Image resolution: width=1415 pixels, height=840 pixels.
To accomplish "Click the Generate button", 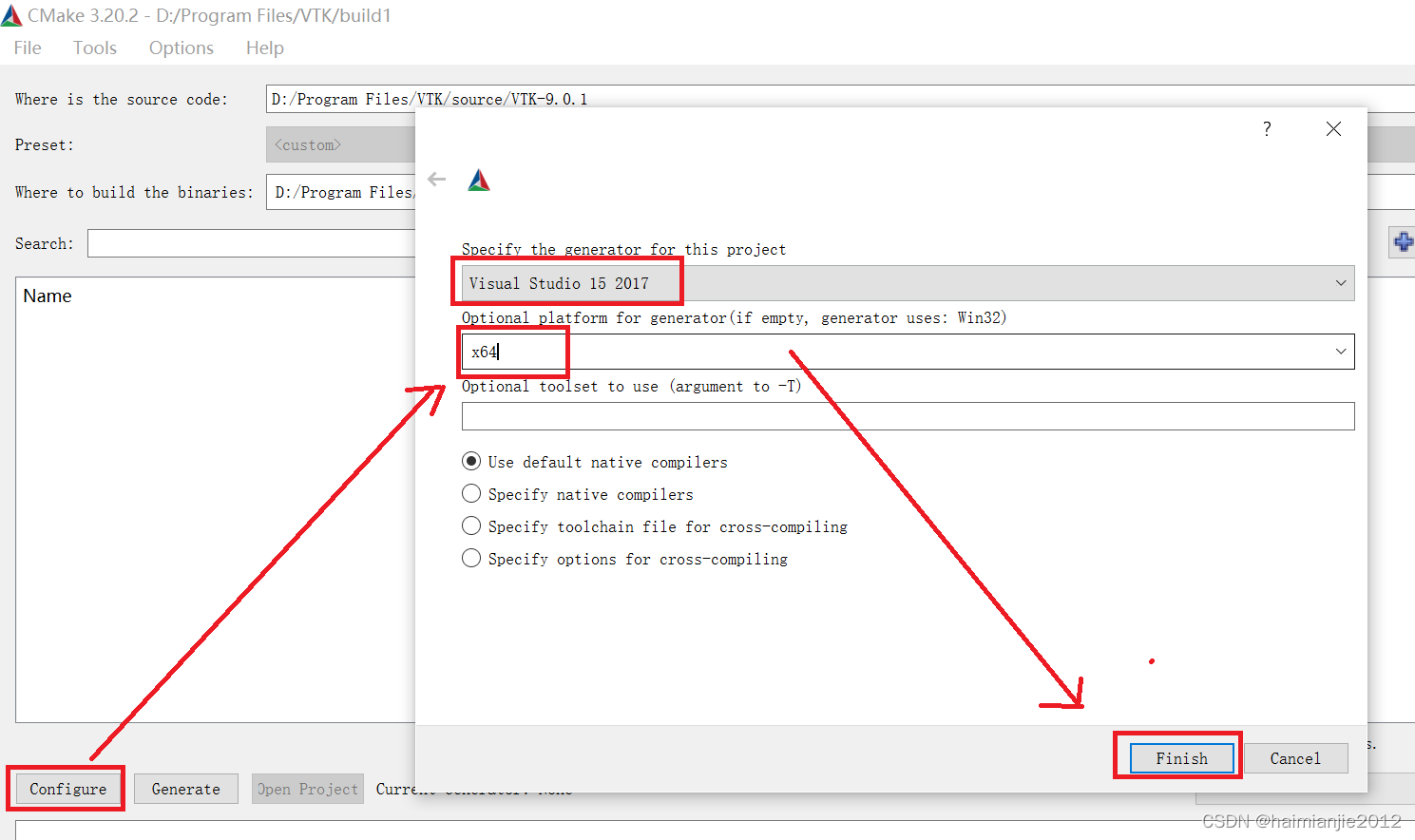I will coord(185,789).
